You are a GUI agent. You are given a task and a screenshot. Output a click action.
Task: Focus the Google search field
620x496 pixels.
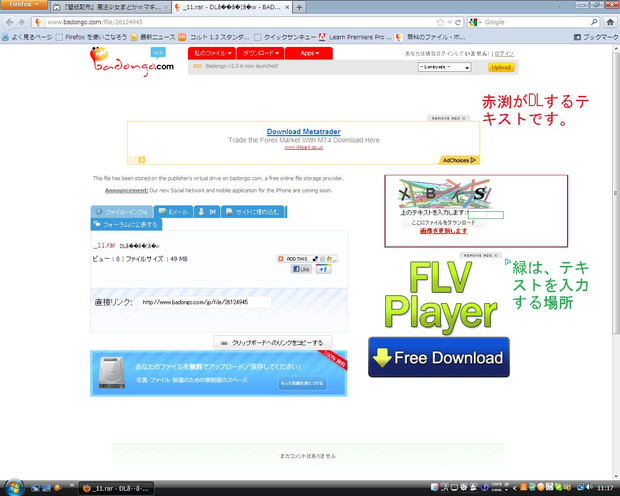click(536, 22)
